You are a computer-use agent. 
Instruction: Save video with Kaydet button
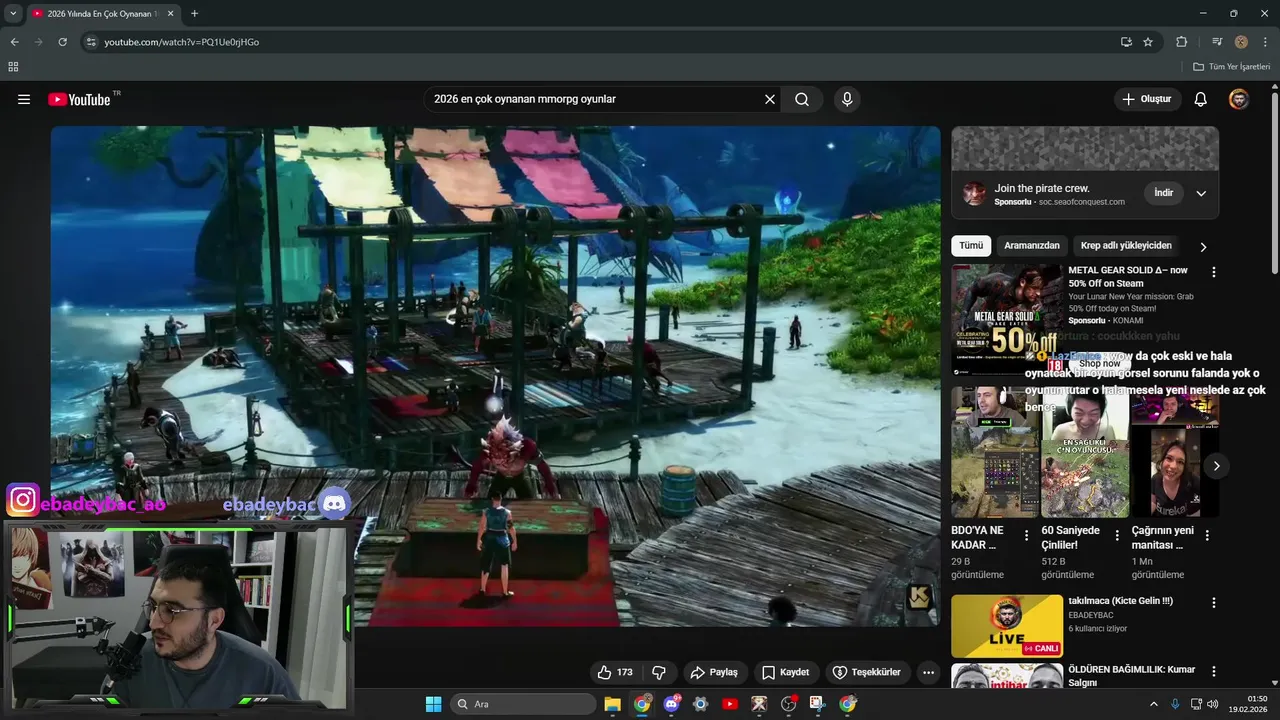[786, 672]
